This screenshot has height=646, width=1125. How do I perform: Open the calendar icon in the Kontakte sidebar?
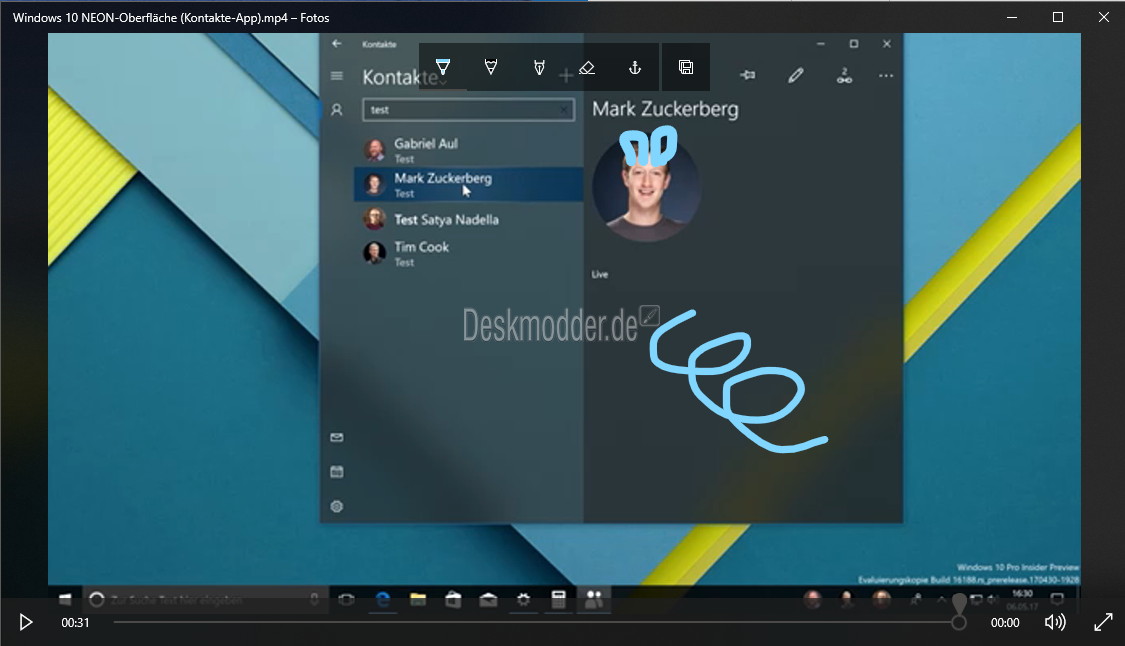click(x=336, y=472)
